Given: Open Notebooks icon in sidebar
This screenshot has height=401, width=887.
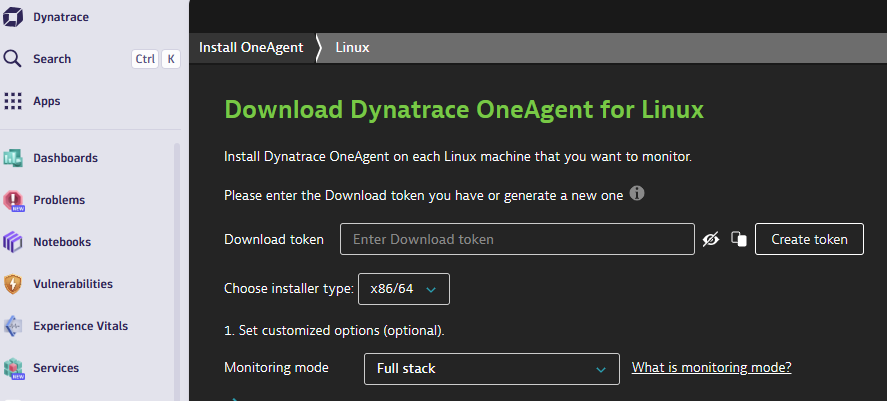Looking at the screenshot, I should click(x=13, y=242).
